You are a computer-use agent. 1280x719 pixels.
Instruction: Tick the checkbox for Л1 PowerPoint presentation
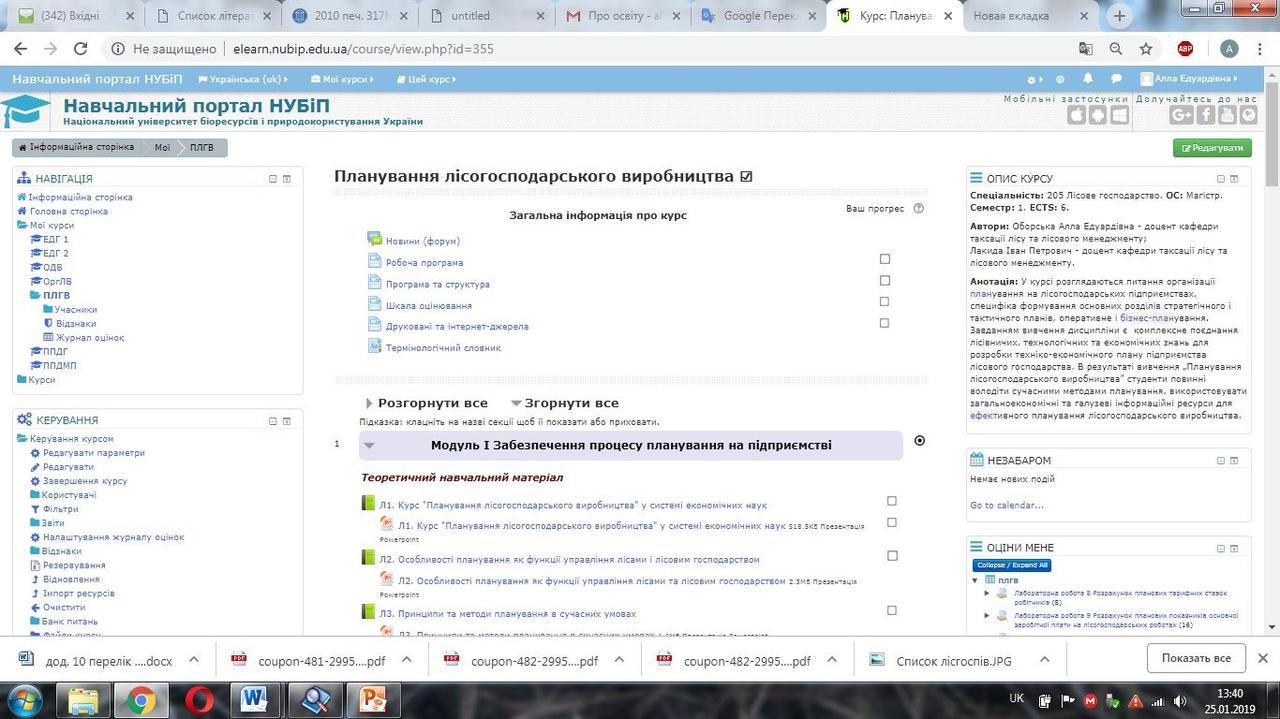pos(892,522)
